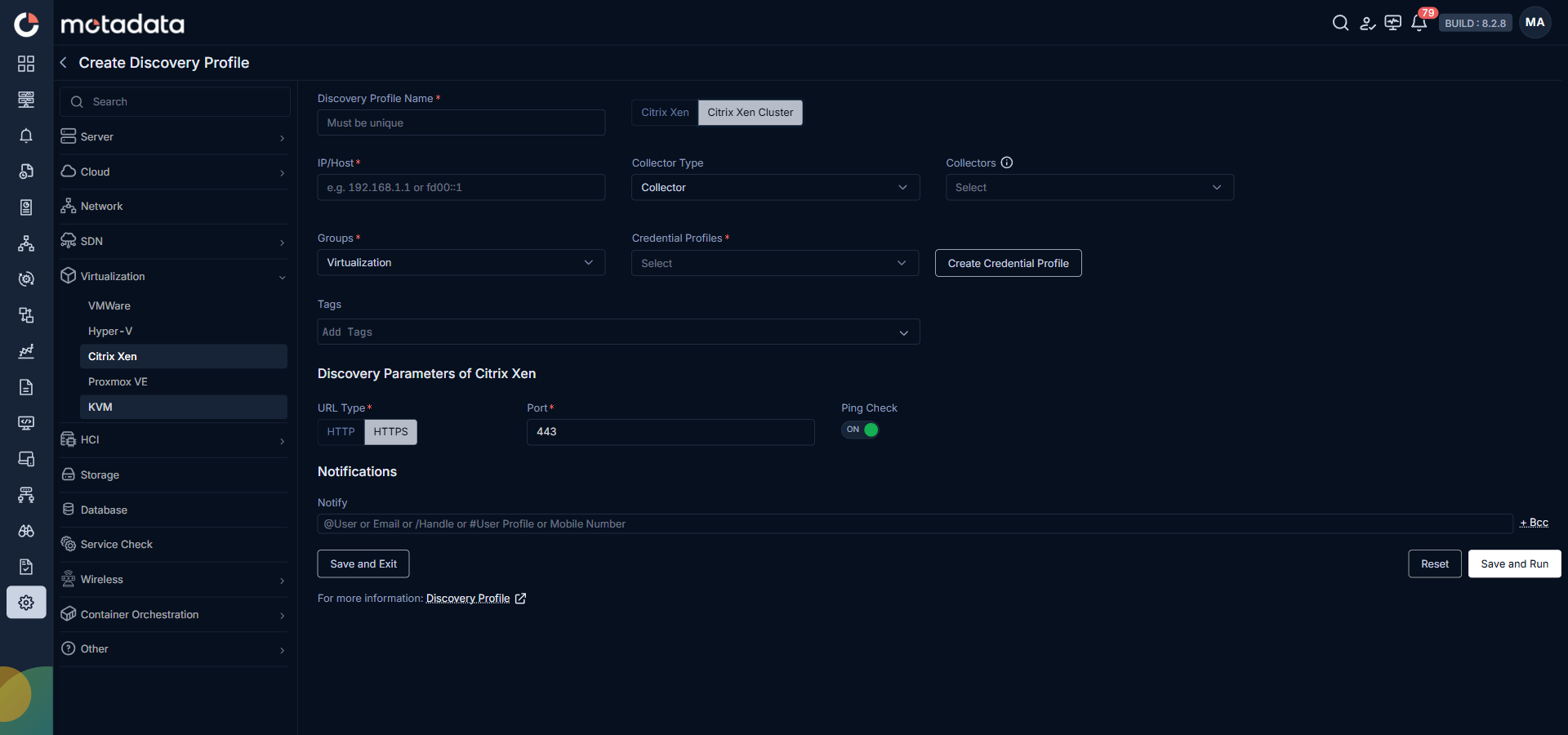Toggle the Ping Check switch off
Image resolution: width=1568 pixels, height=735 pixels.
(x=860, y=430)
